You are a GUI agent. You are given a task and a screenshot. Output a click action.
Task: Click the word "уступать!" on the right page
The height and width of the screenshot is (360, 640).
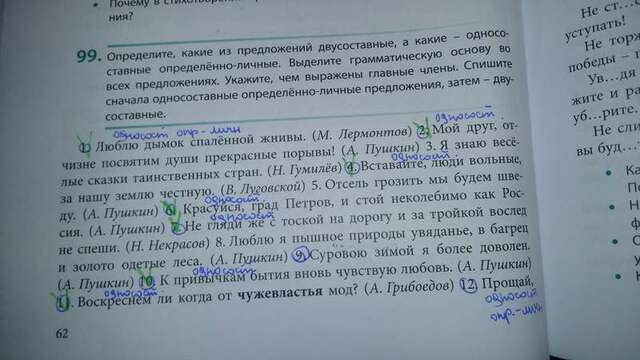coord(596,29)
